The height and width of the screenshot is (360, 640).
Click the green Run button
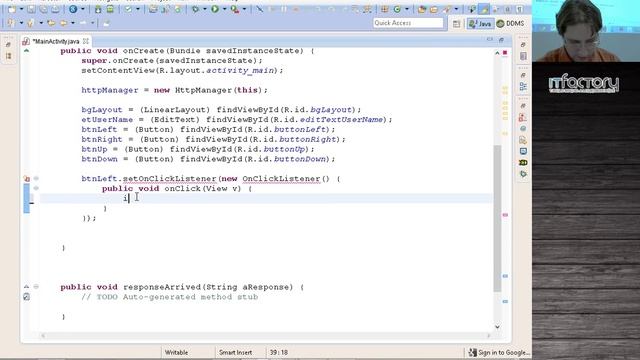coord(215,9)
